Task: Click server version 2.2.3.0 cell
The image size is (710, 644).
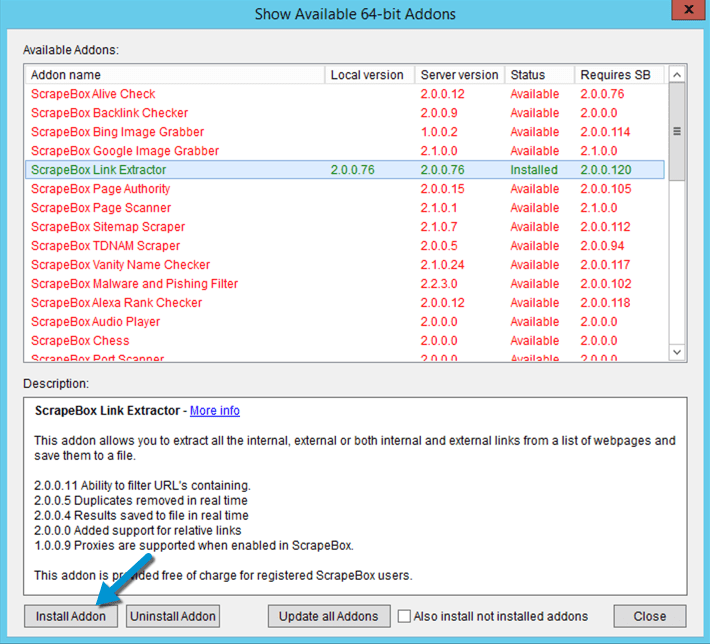Action: coord(439,284)
